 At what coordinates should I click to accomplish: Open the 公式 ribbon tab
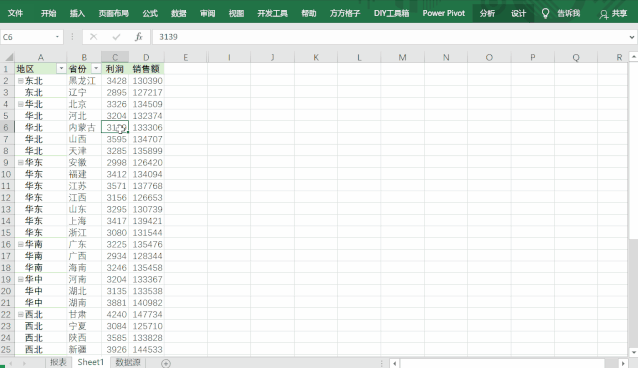(150, 13)
